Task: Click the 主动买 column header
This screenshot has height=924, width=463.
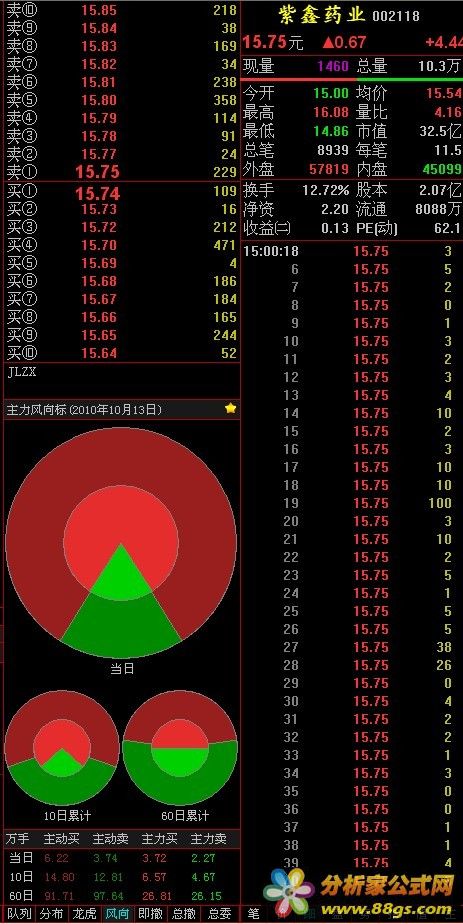Action: (61, 838)
